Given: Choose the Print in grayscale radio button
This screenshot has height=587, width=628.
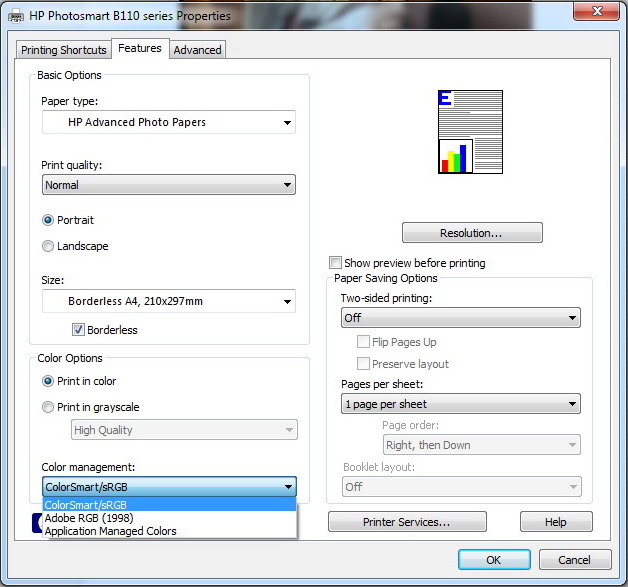Looking at the screenshot, I should point(48,407).
